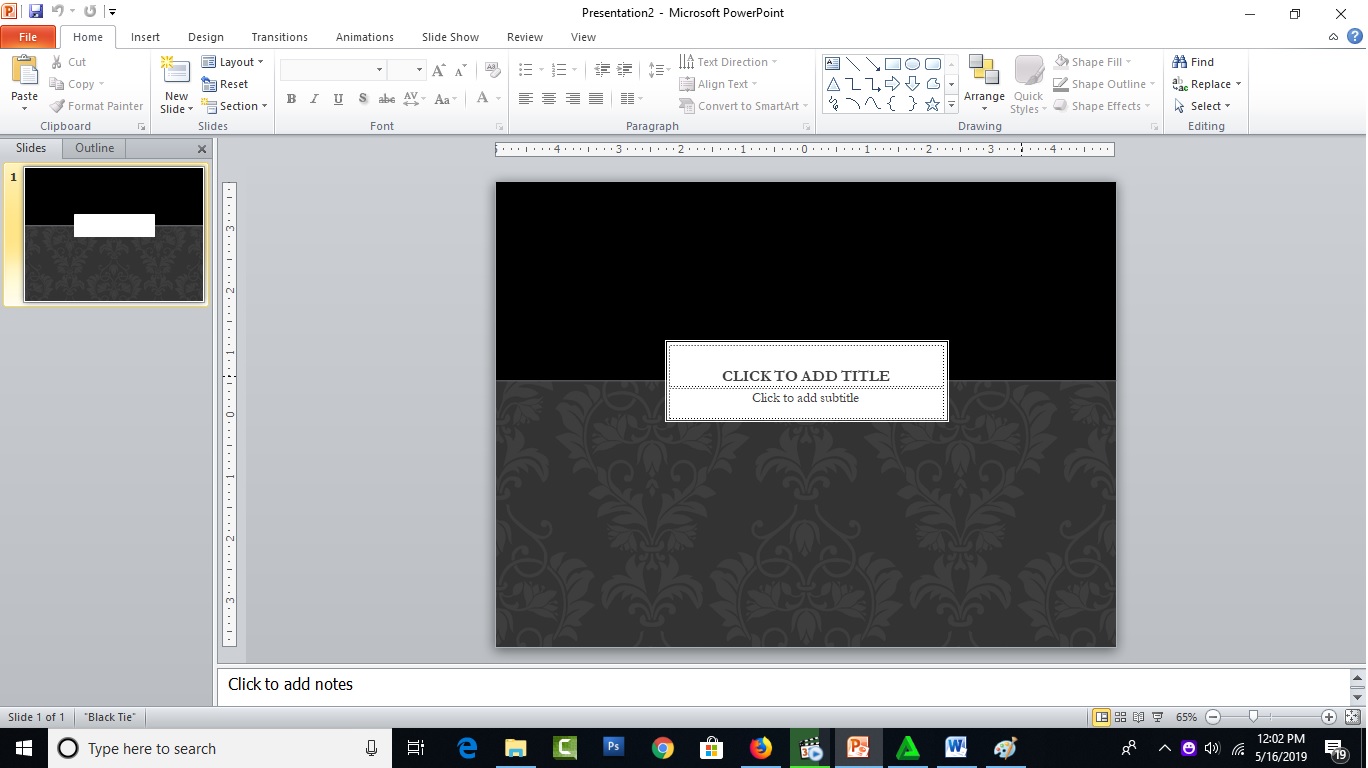The width and height of the screenshot is (1368, 768).
Task: Open the Select dropdown
Action: pyautogui.click(x=1202, y=106)
